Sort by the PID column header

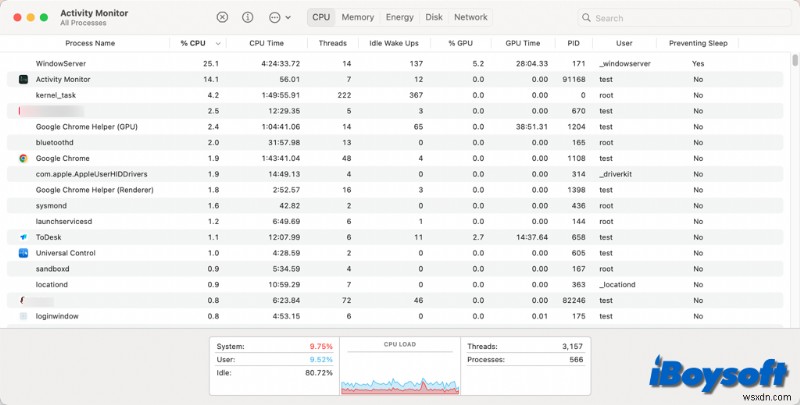coord(573,43)
